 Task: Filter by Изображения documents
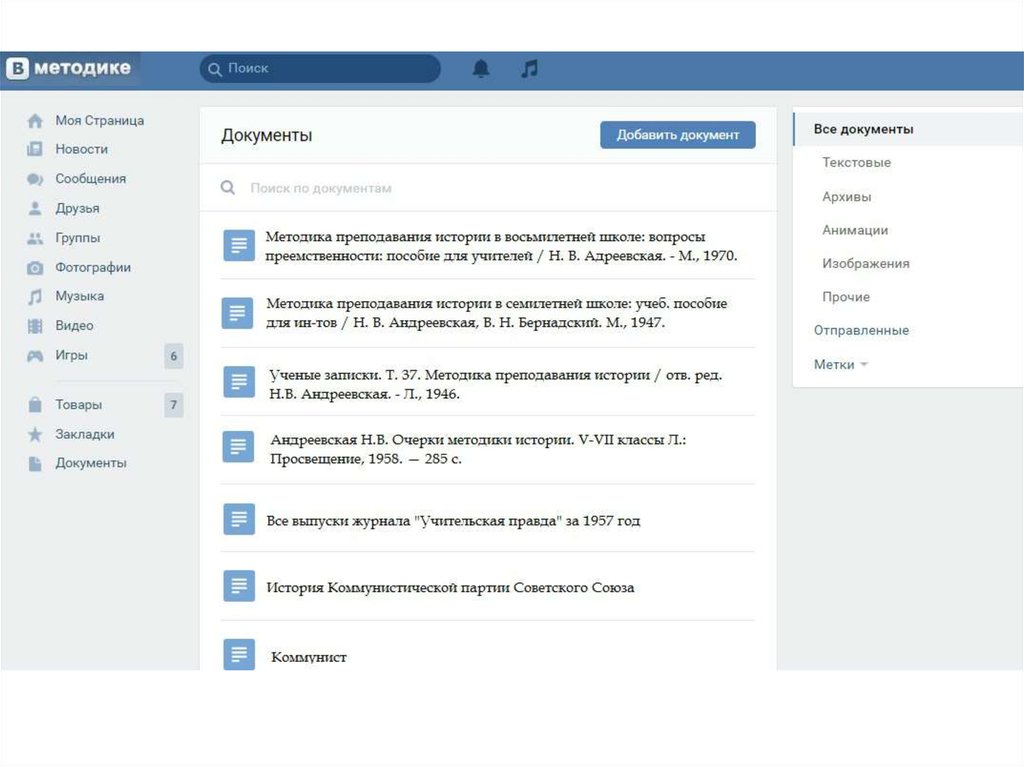865,263
